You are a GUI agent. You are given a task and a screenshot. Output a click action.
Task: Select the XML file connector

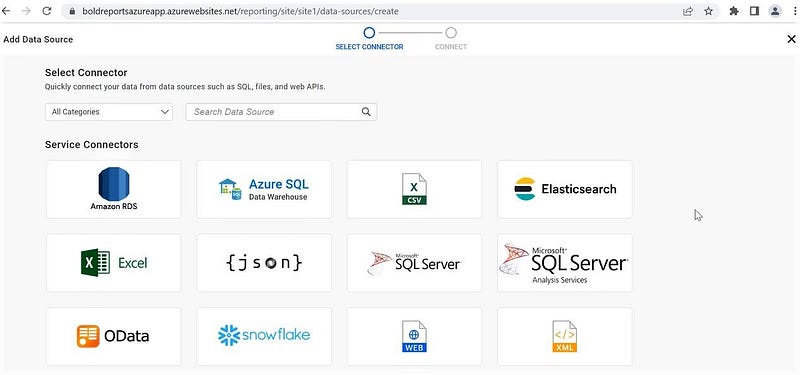point(565,336)
